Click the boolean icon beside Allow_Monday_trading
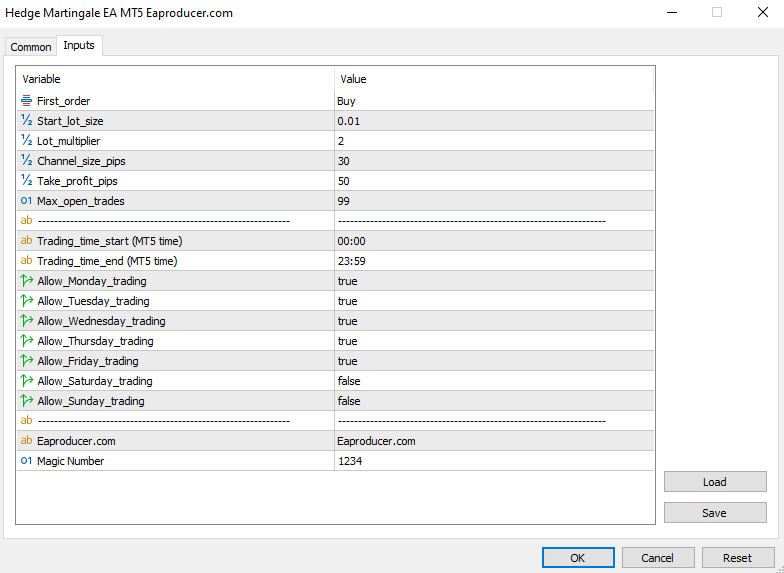Screen dimensions: 784x573 [x=26, y=281]
